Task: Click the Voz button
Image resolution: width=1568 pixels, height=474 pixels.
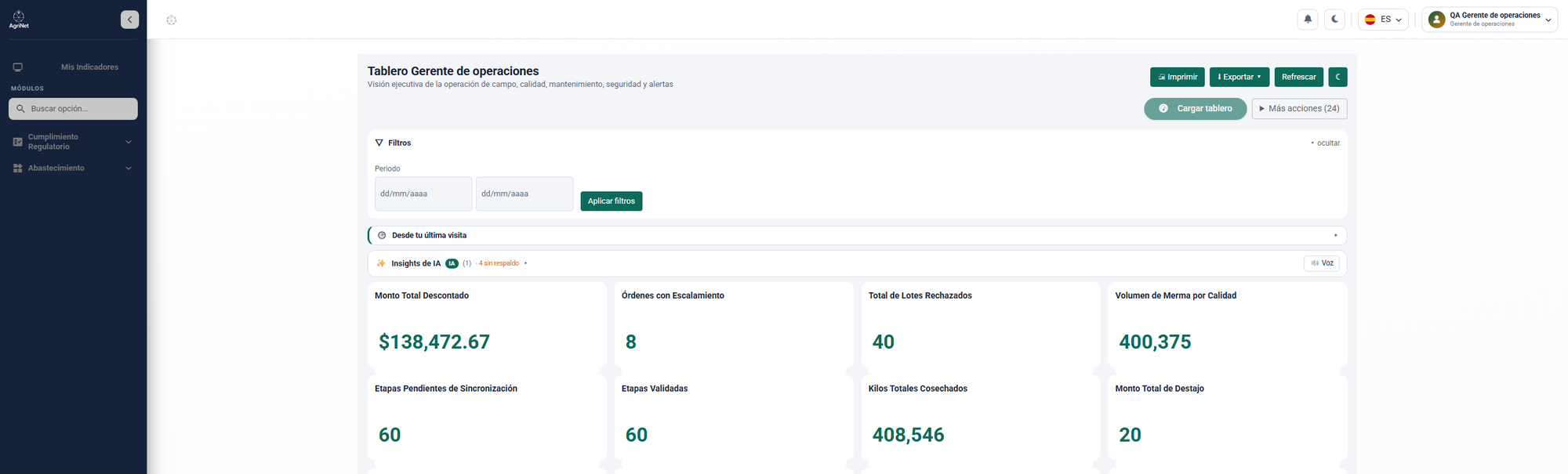Action: tap(1322, 263)
